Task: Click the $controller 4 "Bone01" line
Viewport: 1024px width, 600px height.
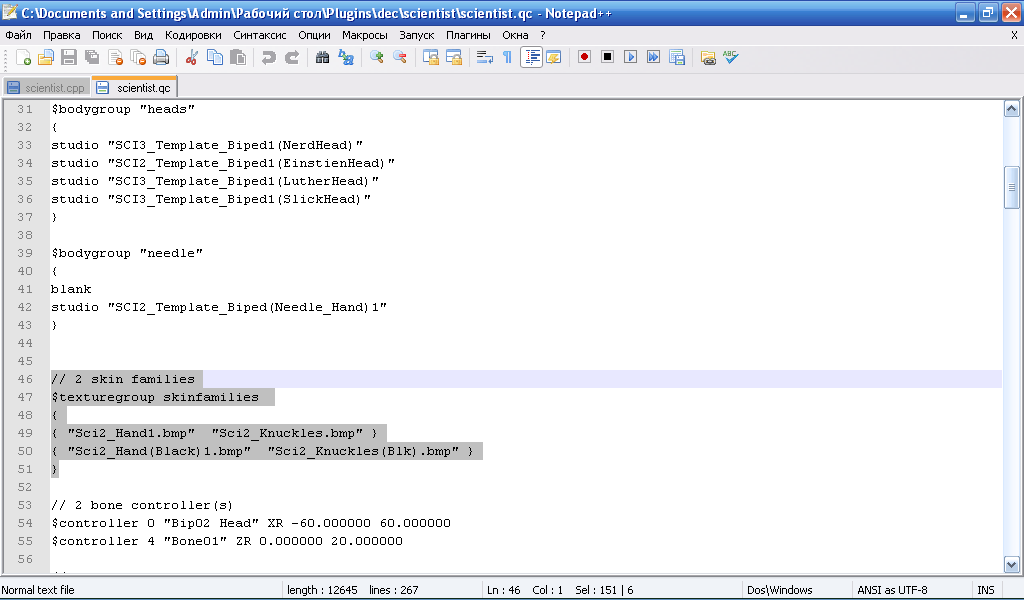Action: pyautogui.click(x=227, y=541)
